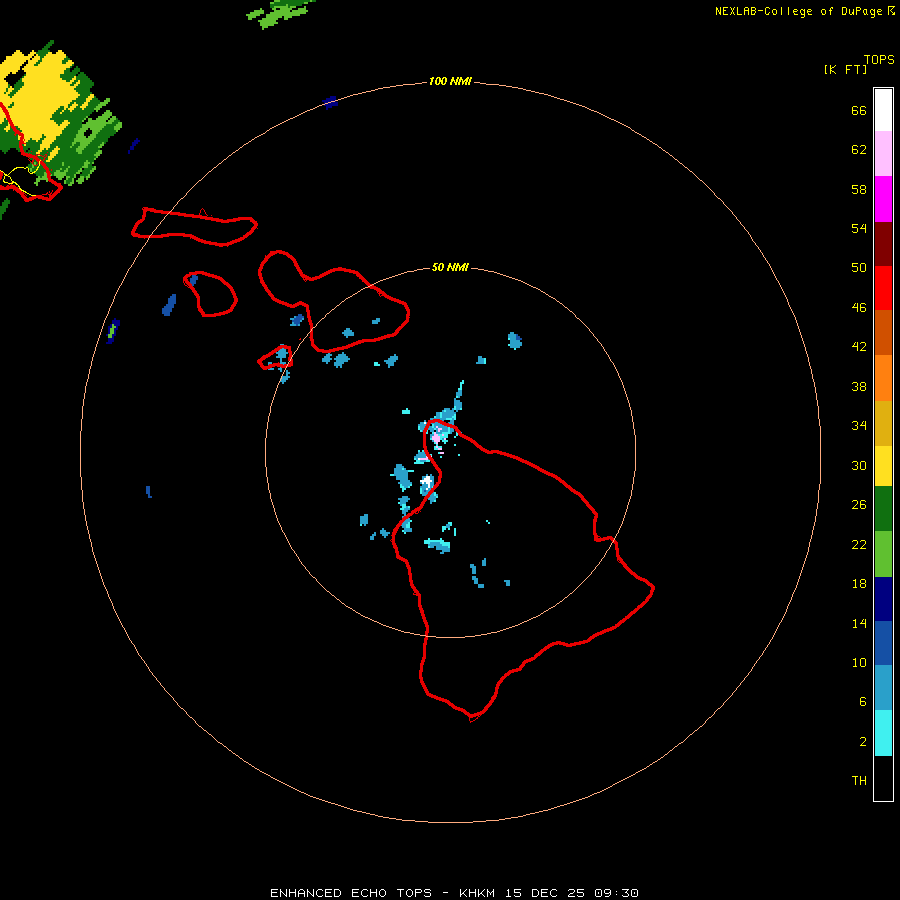
Task: Click the light steel-blue legend swatch
Action: pos(883,688)
